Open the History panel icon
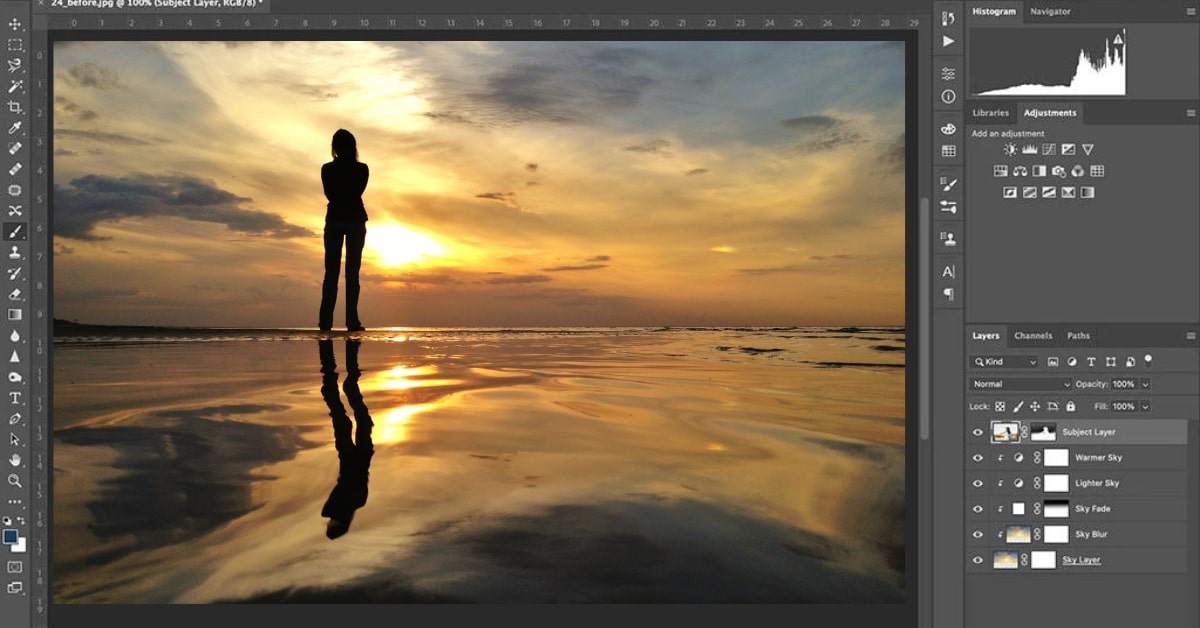 (948, 19)
